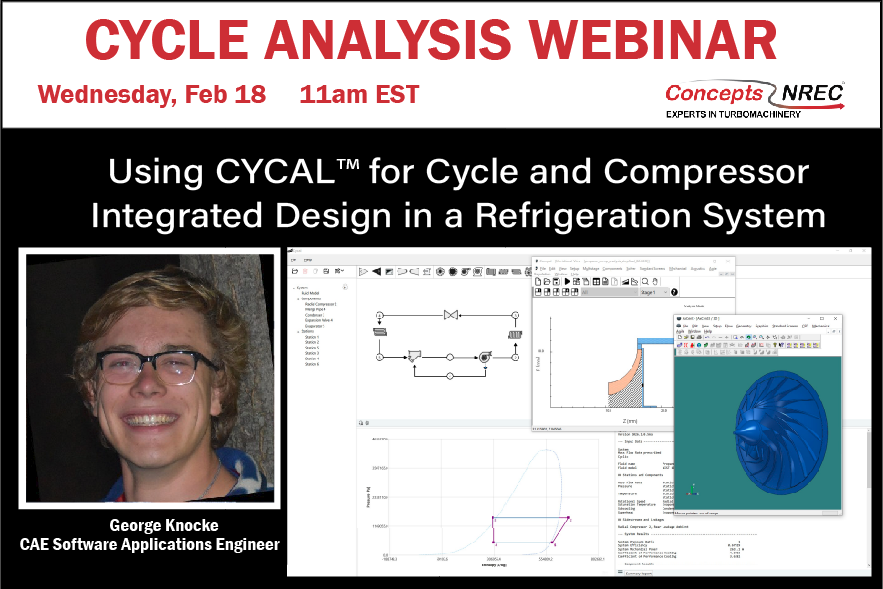Click the red Delete icon in CYCAL toolbar
The width and height of the screenshot is (883, 589).
pyautogui.click(x=305, y=271)
